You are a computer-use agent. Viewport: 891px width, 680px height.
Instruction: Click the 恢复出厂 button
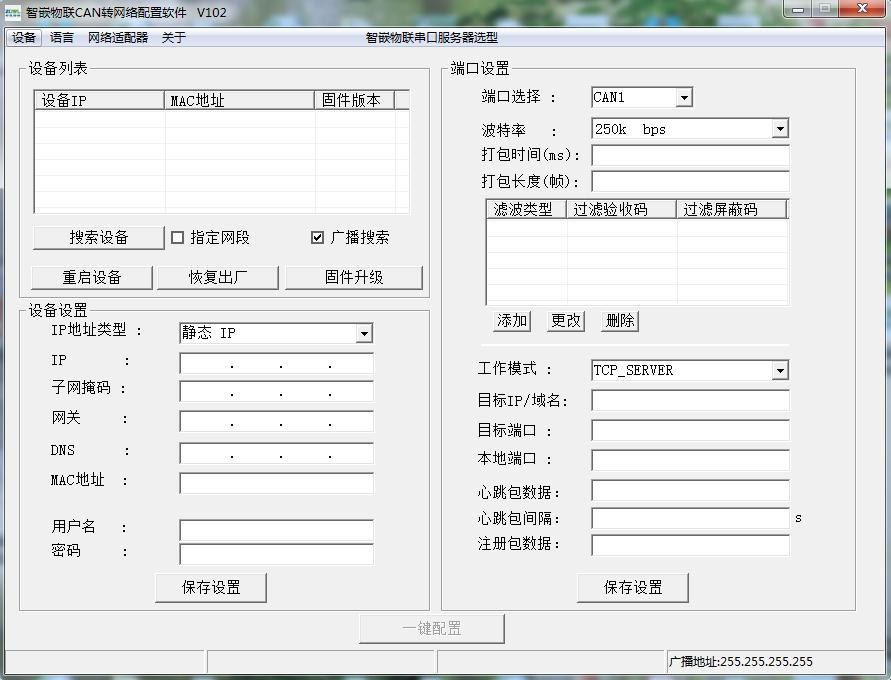tap(218, 277)
